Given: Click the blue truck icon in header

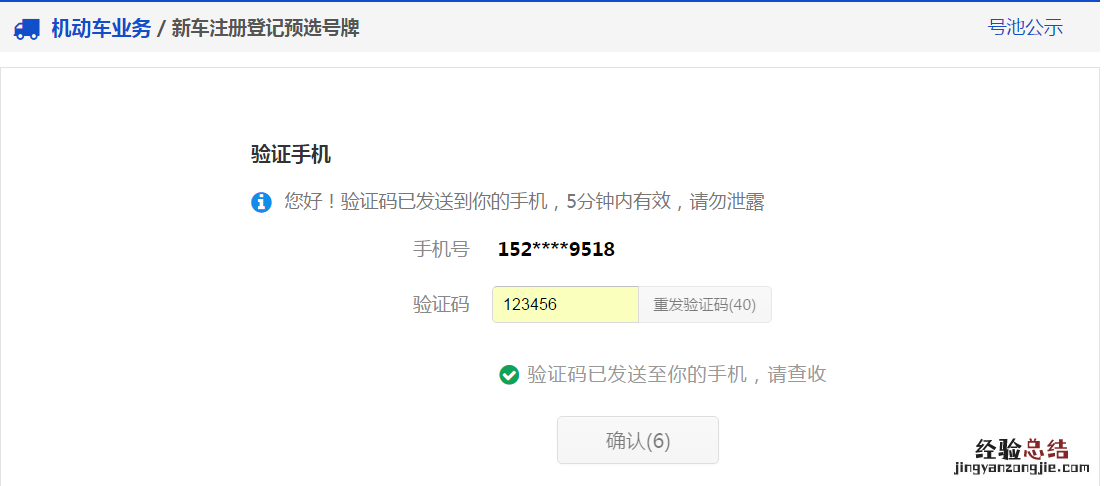Looking at the screenshot, I should click(27, 29).
